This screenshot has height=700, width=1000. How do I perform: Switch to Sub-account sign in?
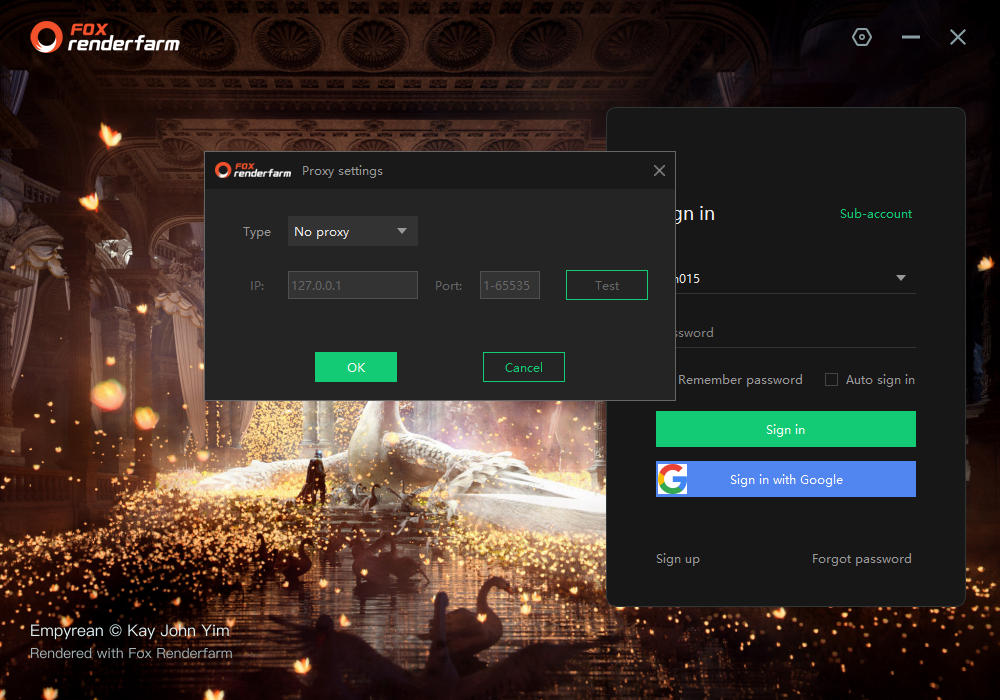click(876, 214)
